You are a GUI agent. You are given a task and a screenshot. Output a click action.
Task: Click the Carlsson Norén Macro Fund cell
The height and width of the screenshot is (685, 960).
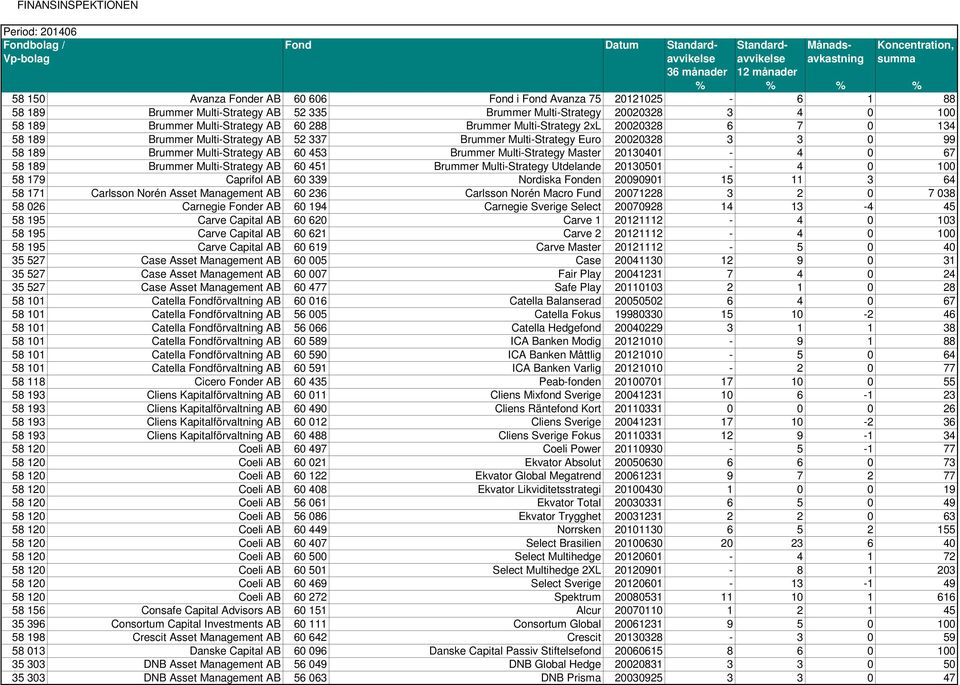533,193
